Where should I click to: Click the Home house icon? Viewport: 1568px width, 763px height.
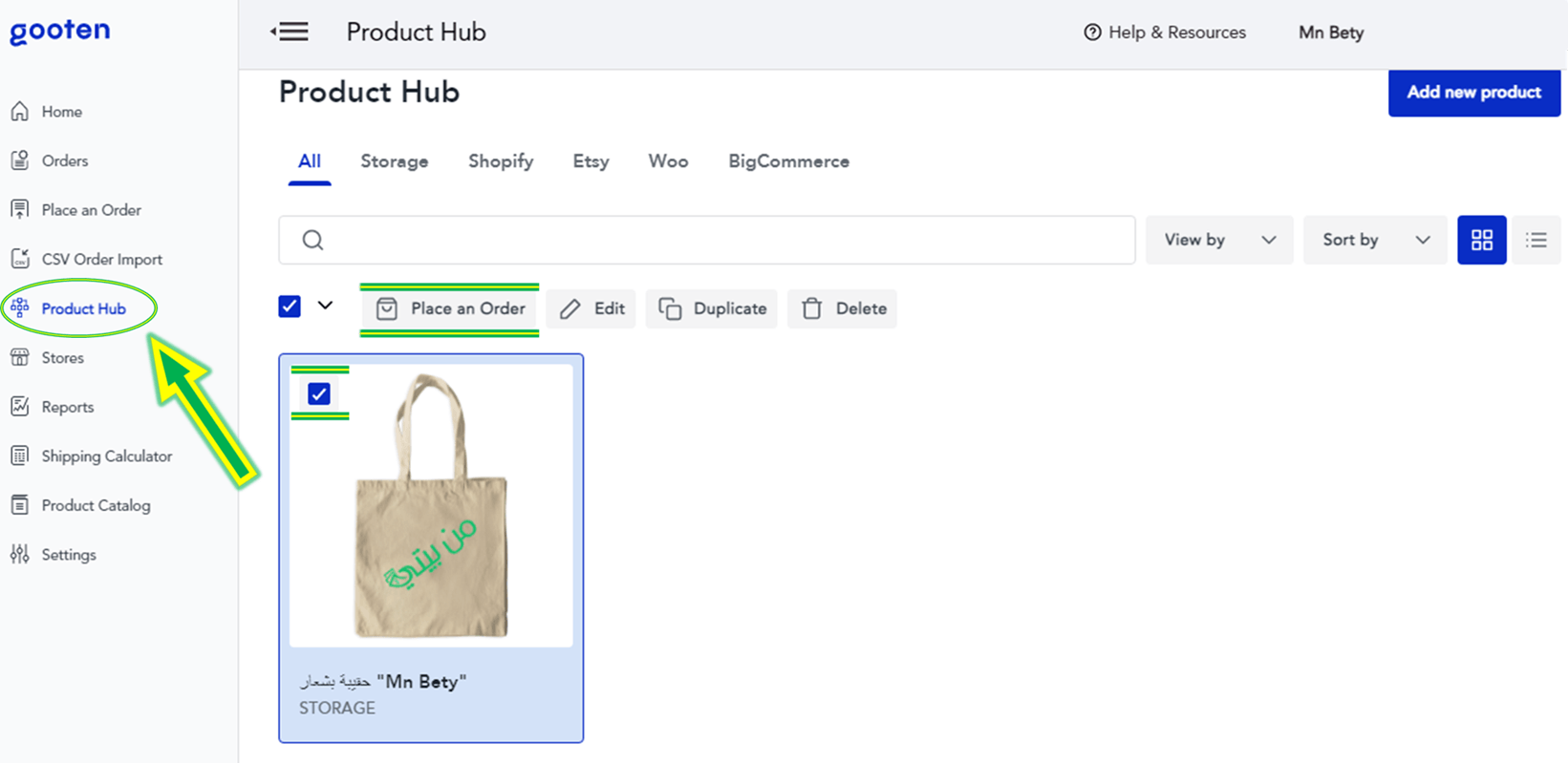pyautogui.click(x=20, y=112)
